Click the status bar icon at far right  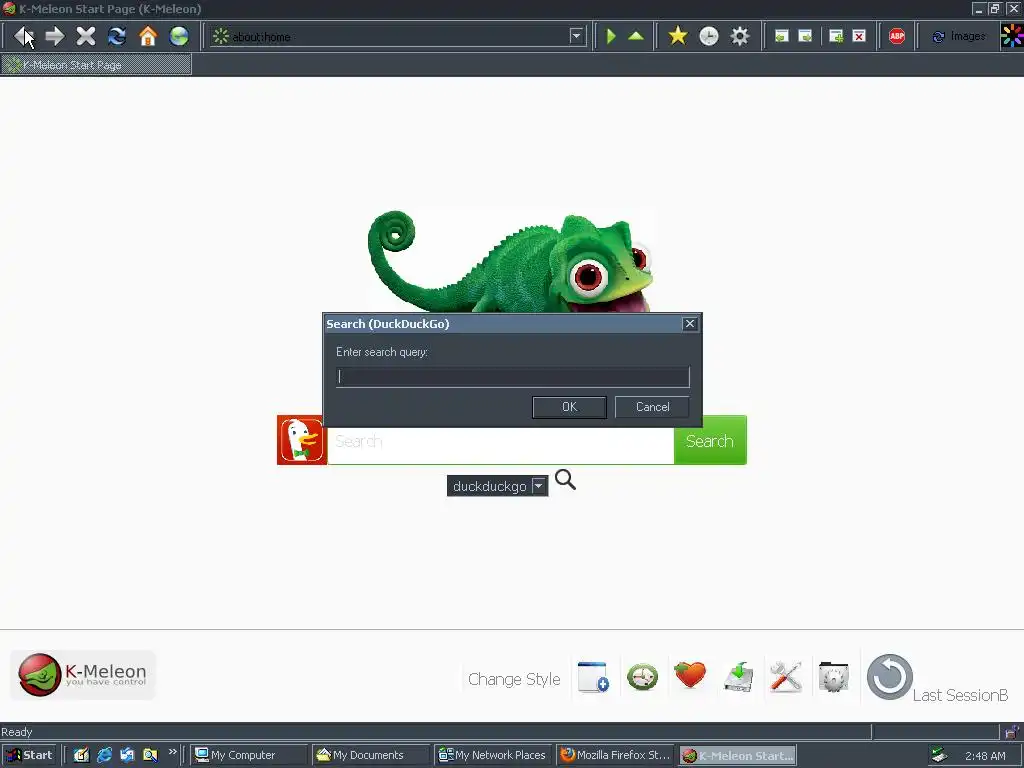coord(1012,731)
